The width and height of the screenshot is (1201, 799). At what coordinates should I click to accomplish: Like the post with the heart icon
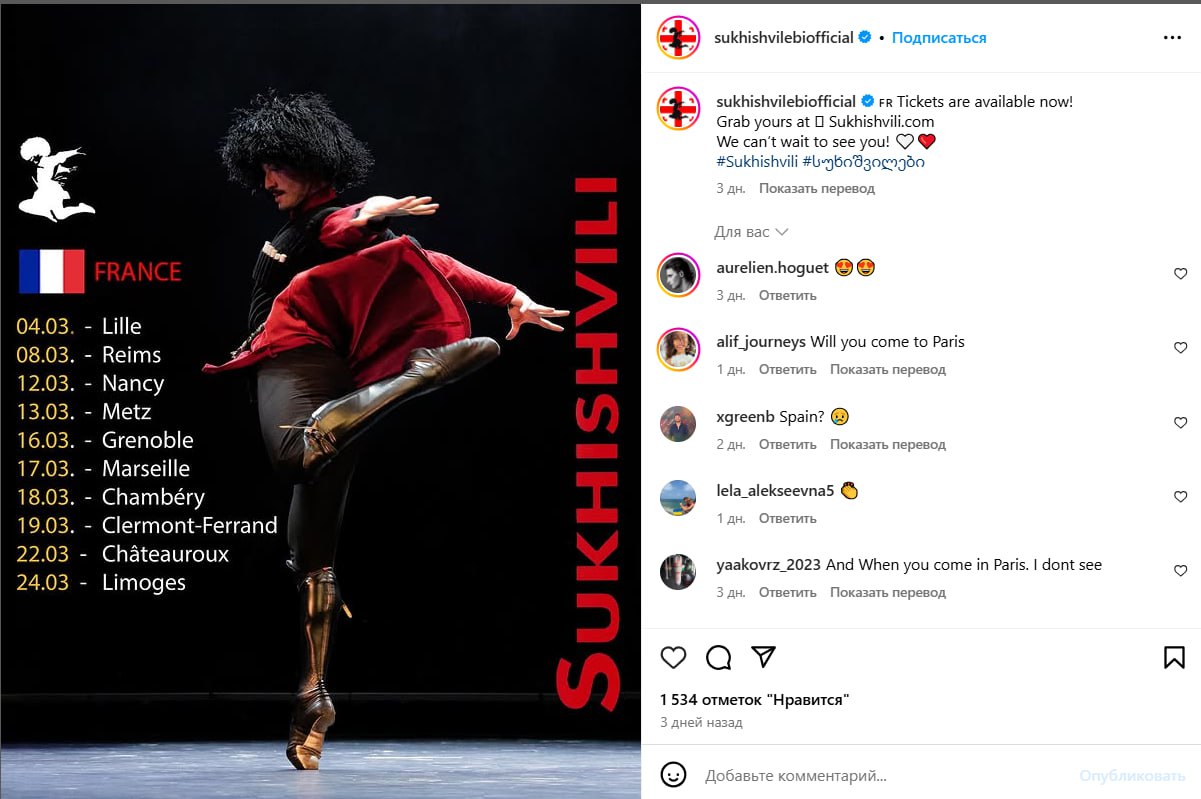(674, 657)
